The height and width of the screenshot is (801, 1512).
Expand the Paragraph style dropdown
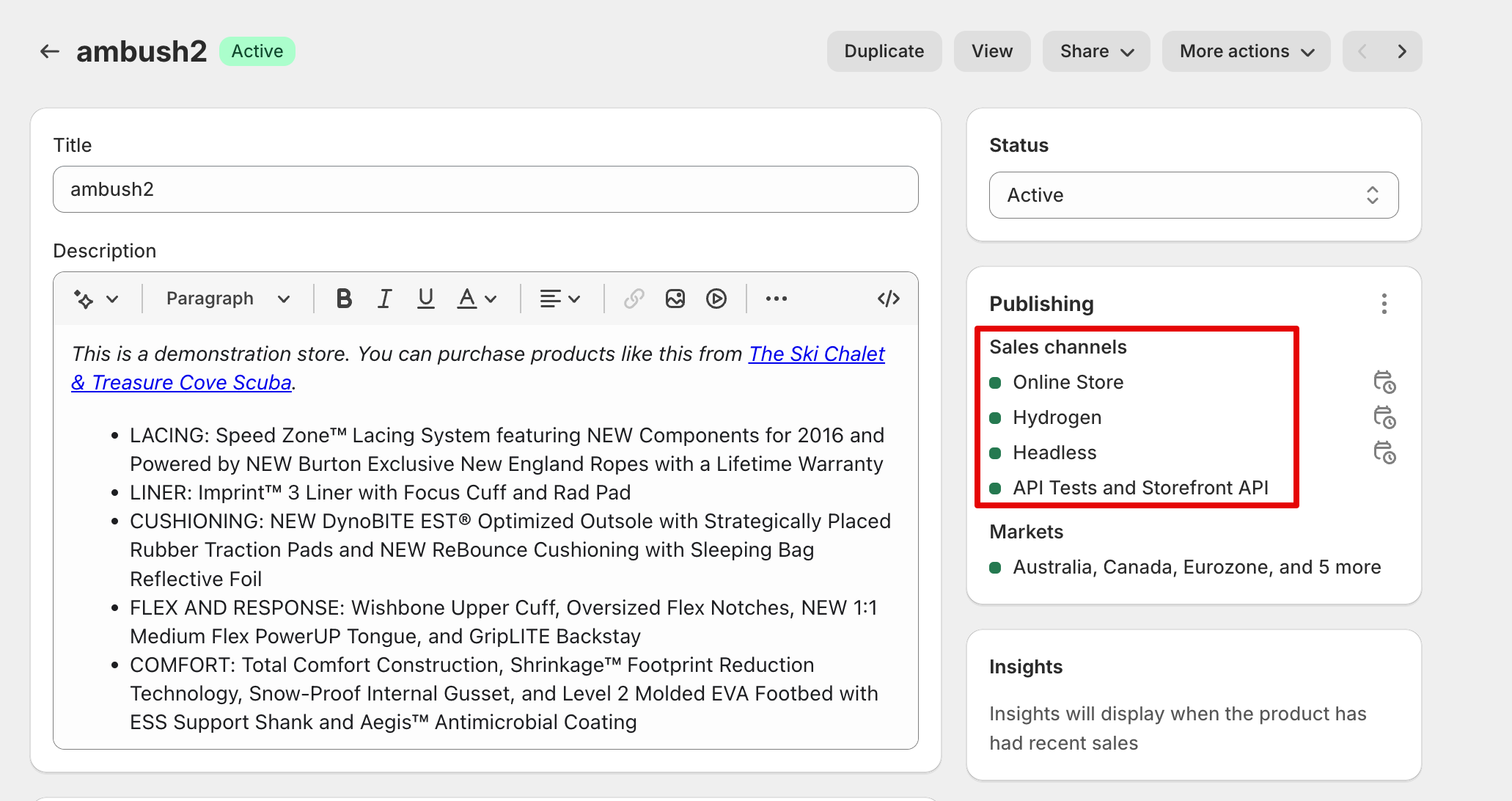pos(227,299)
